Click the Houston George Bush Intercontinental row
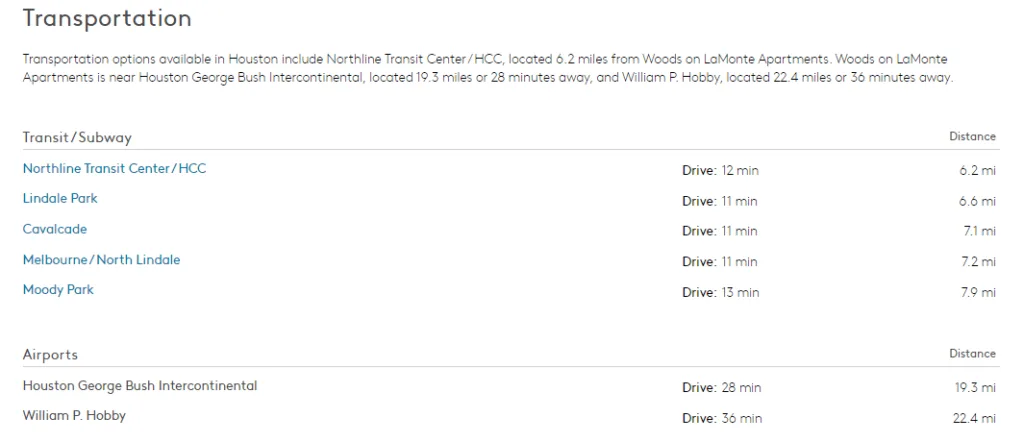1024x442 pixels. click(x=140, y=386)
